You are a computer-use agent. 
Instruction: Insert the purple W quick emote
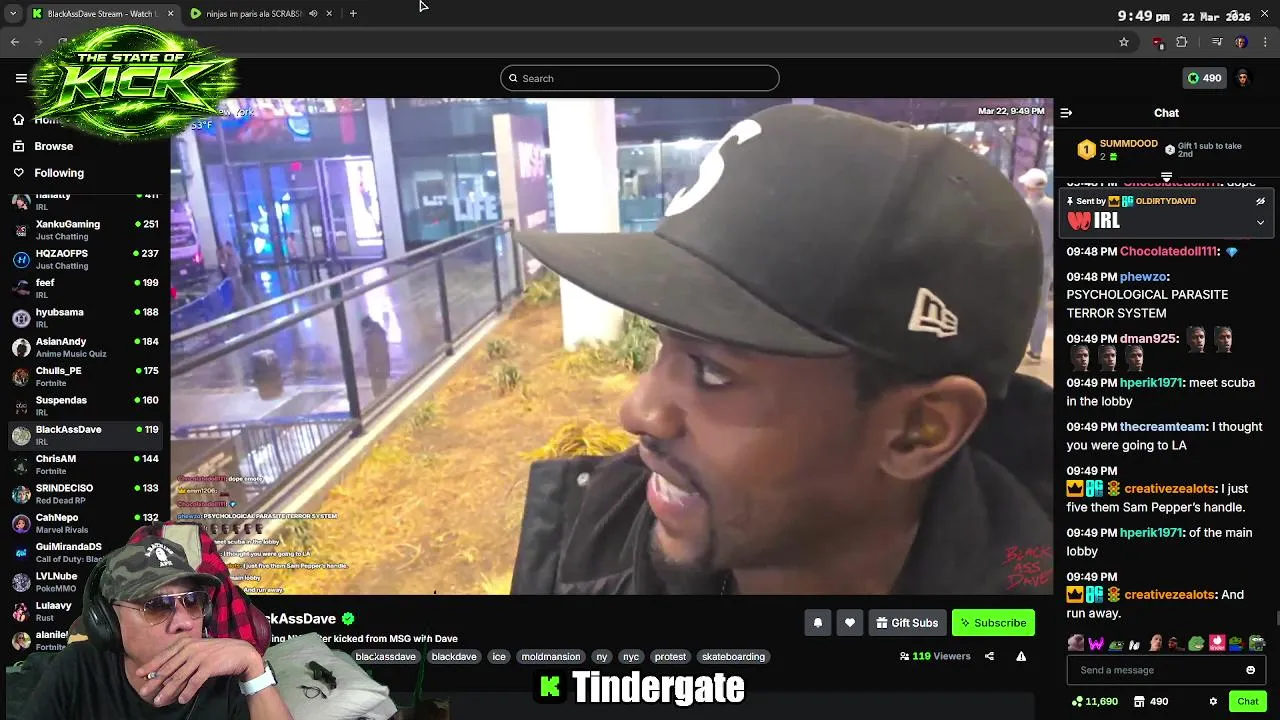tap(1096, 643)
